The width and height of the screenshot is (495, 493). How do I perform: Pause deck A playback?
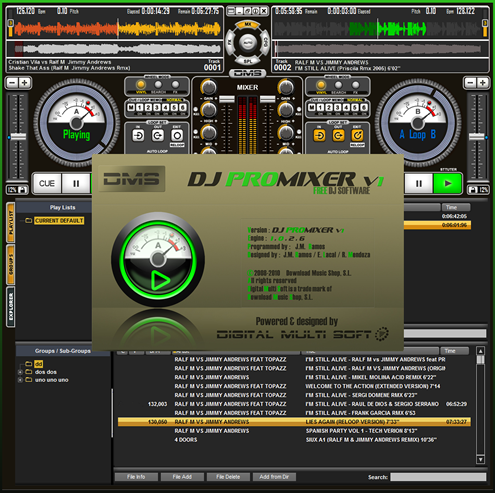[76, 183]
